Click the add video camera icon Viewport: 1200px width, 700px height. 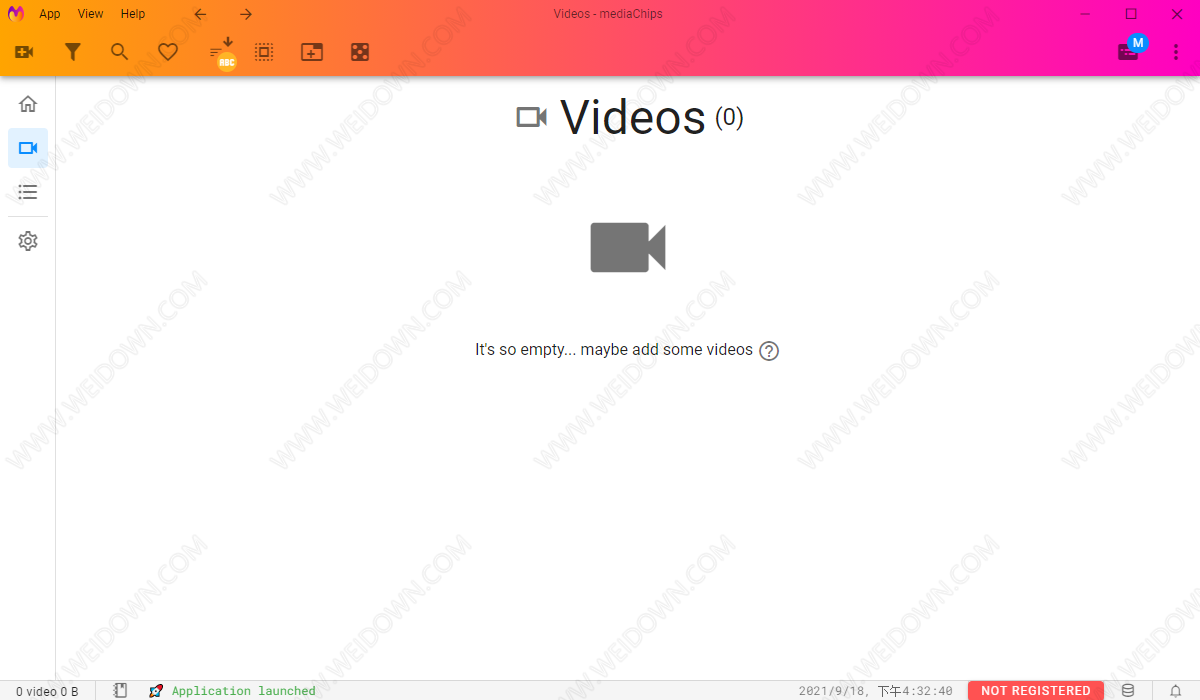(25, 52)
